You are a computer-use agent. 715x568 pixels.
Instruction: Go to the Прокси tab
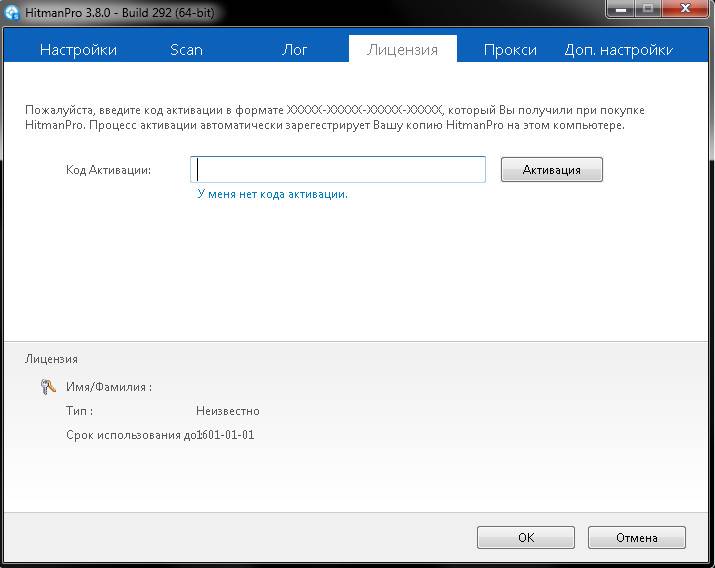(510, 49)
